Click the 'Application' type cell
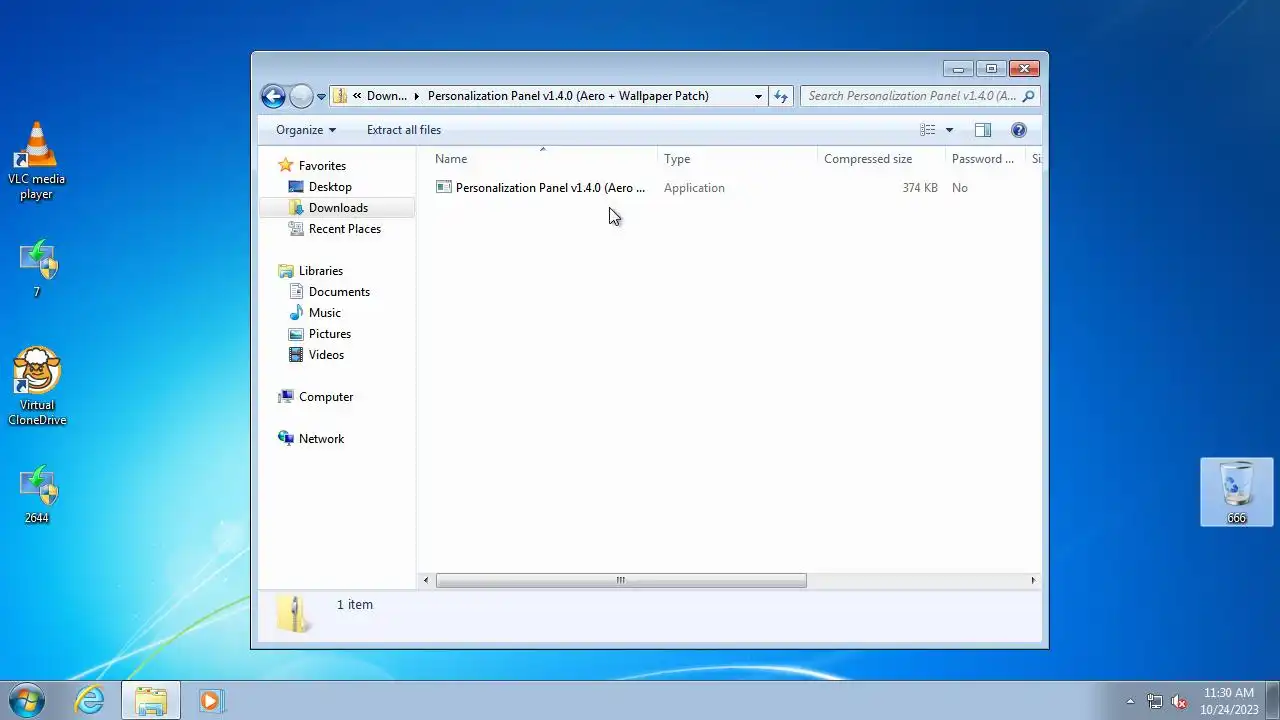 click(x=694, y=188)
